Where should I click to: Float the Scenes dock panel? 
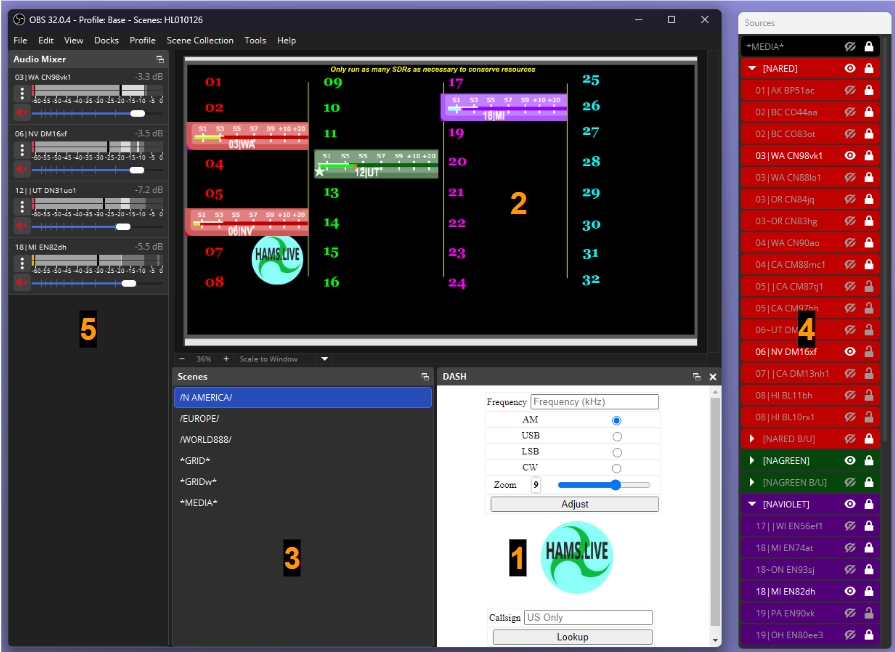click(x=424, y=377)
